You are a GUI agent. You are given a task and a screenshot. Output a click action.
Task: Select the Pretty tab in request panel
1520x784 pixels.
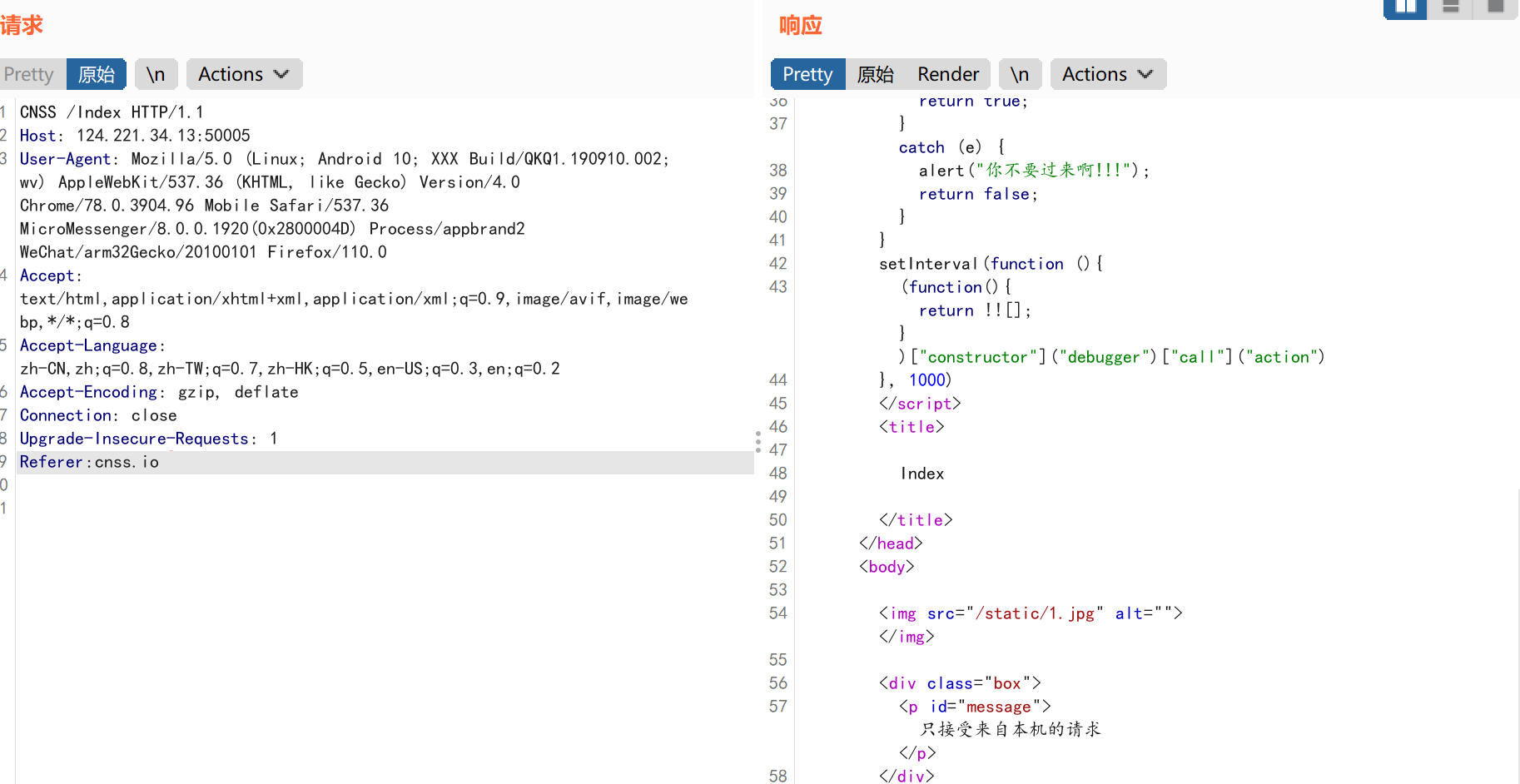[x=29, y=74]
